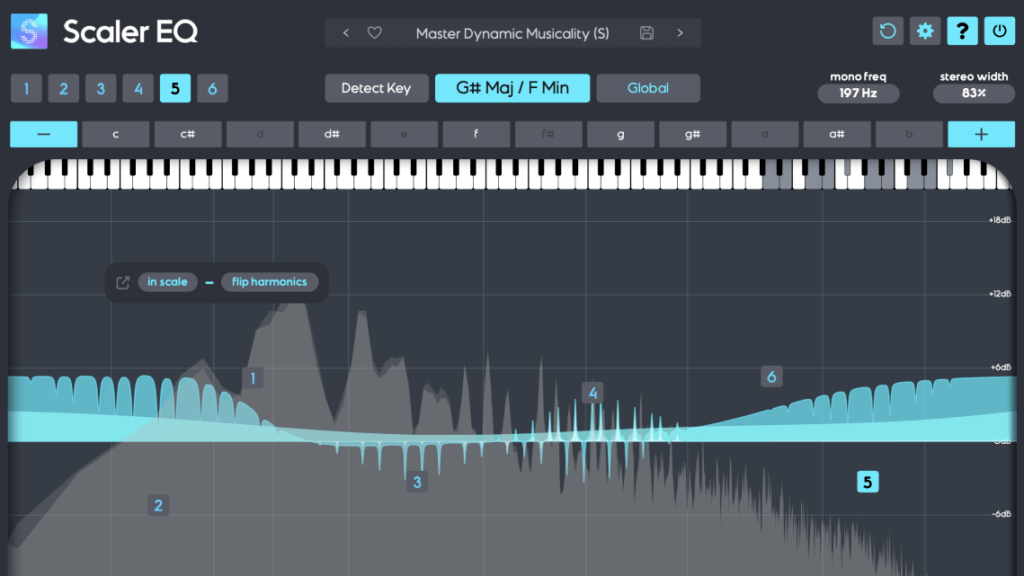This screenshot has height=576, width=1024.
Task: Save the preset using the floppy disk icon
Action: (x=647, y=33)
